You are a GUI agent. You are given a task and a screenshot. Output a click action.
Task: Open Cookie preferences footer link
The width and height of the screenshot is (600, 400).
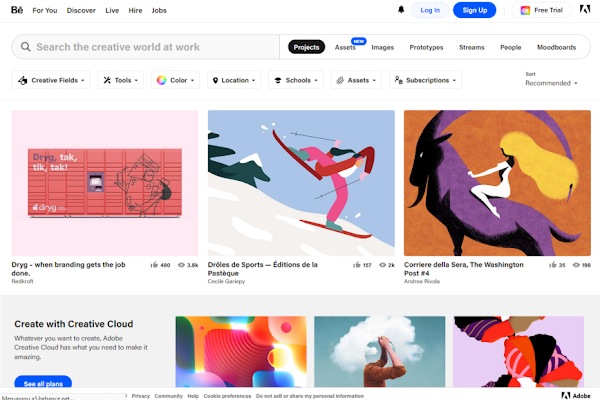click(x=227, y=396)
